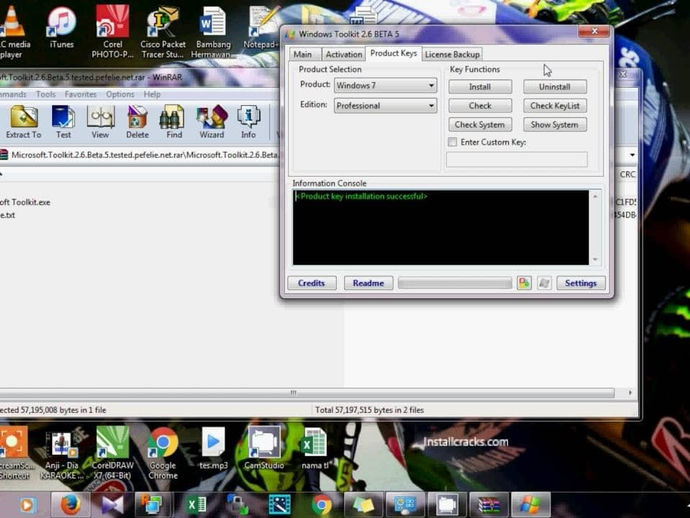Click the Install key button
The image size is (690, 518).
coord(480,87)
